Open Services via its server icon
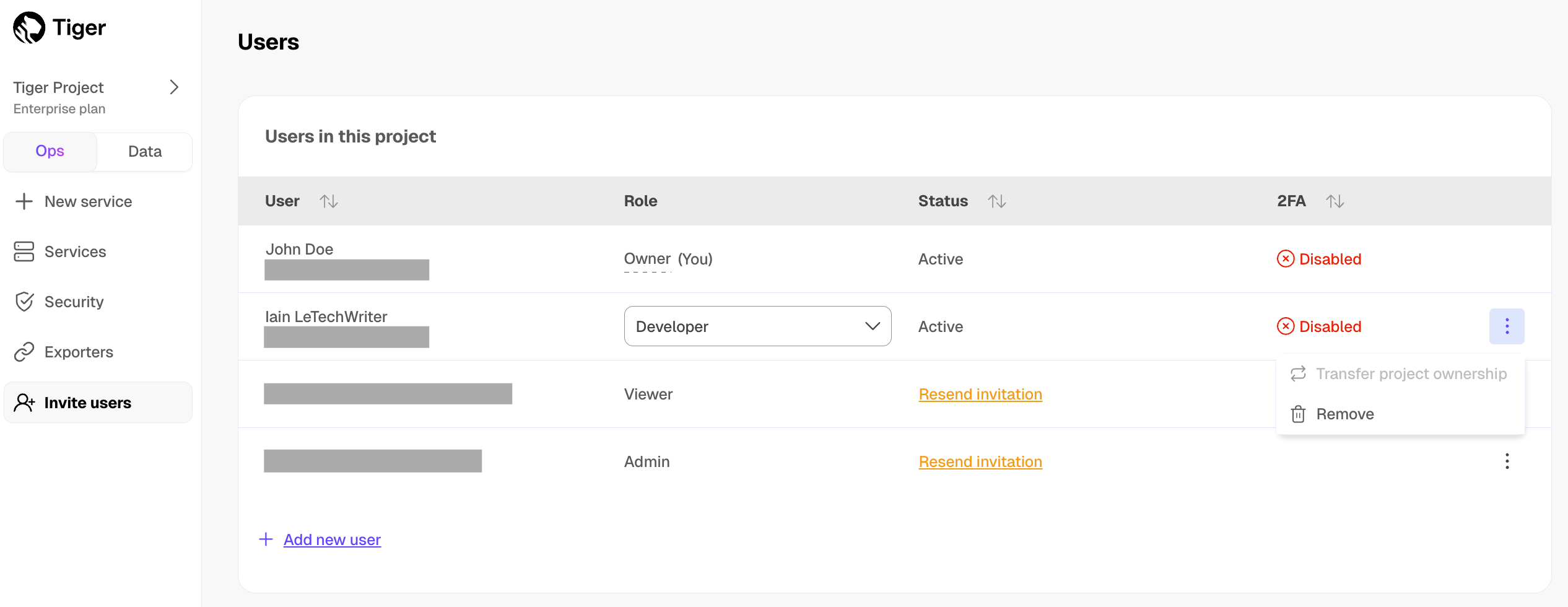1568x607 pixels. point(24,251)
